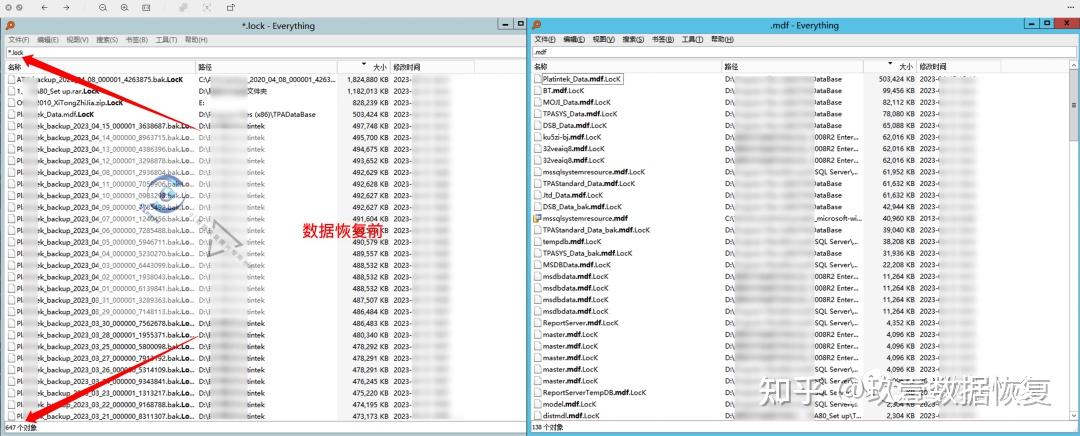This screenshot has width=1080, height=436.
Task: Click the *.lock search input field
Action: [x=264, y=52]
